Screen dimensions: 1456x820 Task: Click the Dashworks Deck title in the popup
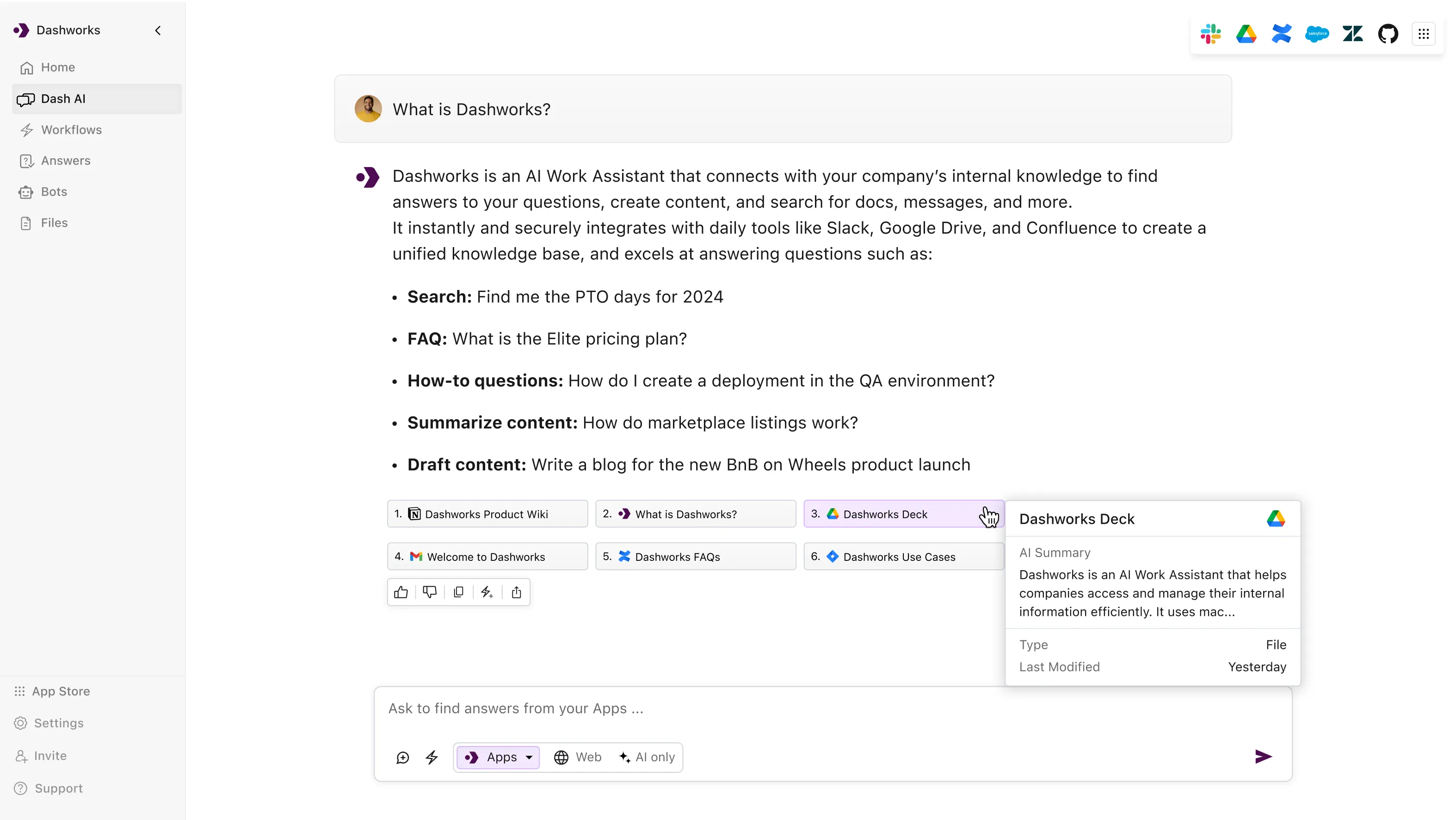click(x=1077, y=519)
